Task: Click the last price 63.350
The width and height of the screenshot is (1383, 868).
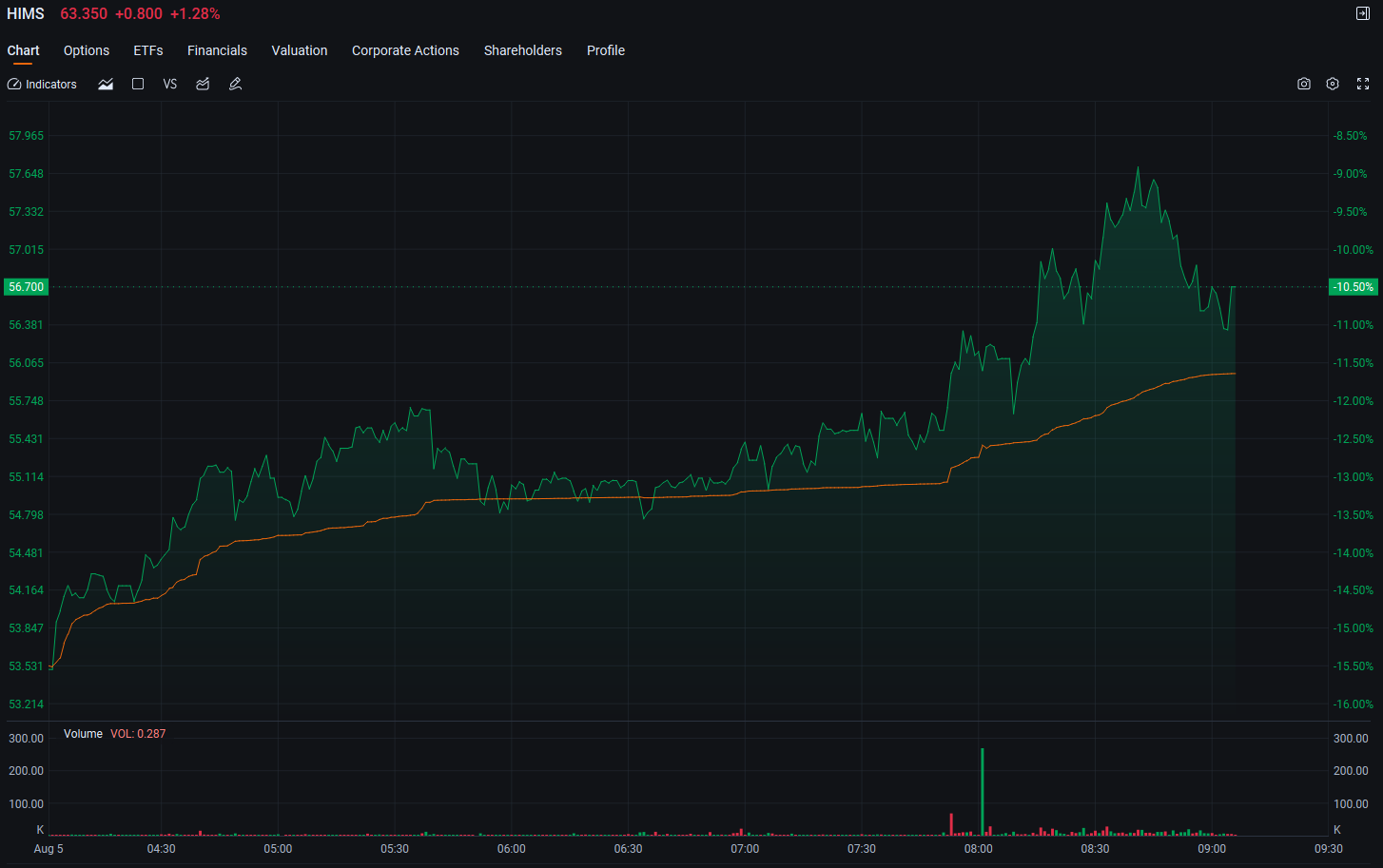Action: pos(84,13)
